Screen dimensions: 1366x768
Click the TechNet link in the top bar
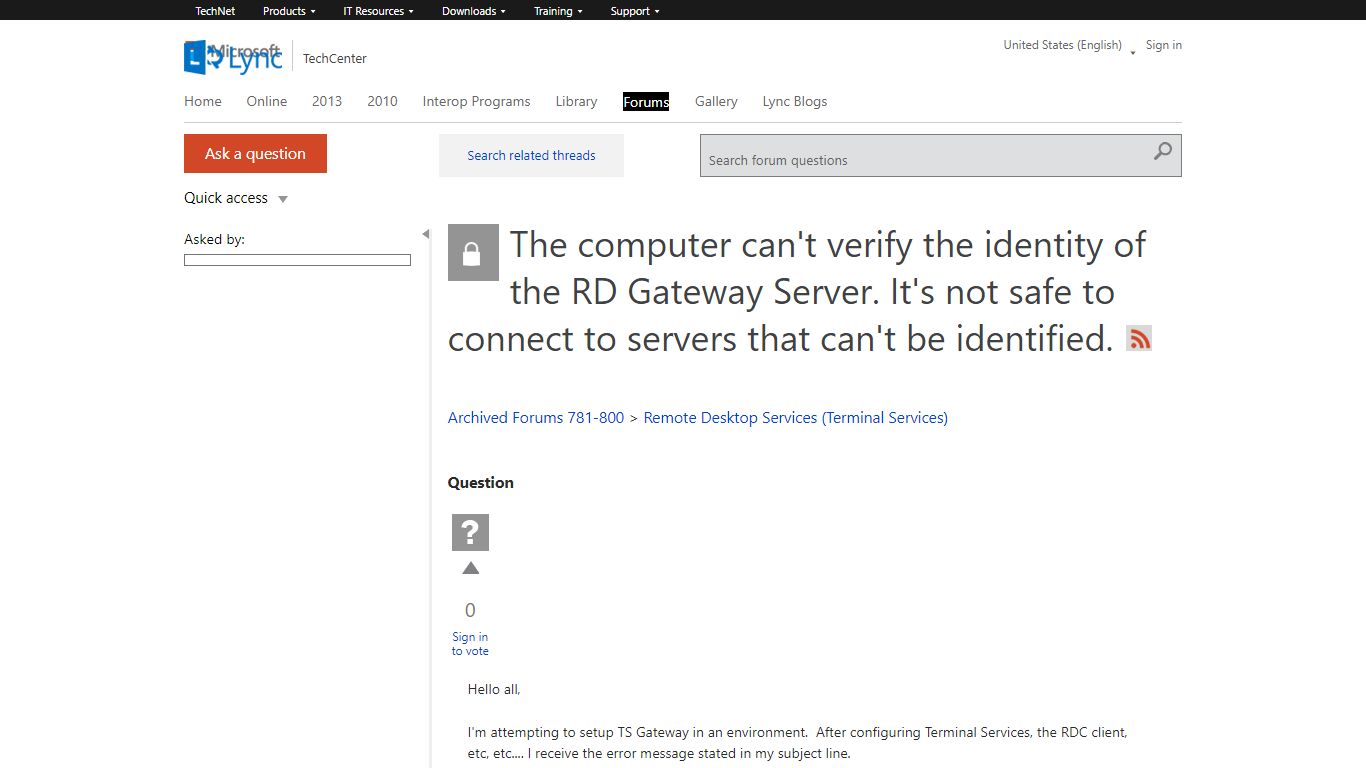click(215, 11)
